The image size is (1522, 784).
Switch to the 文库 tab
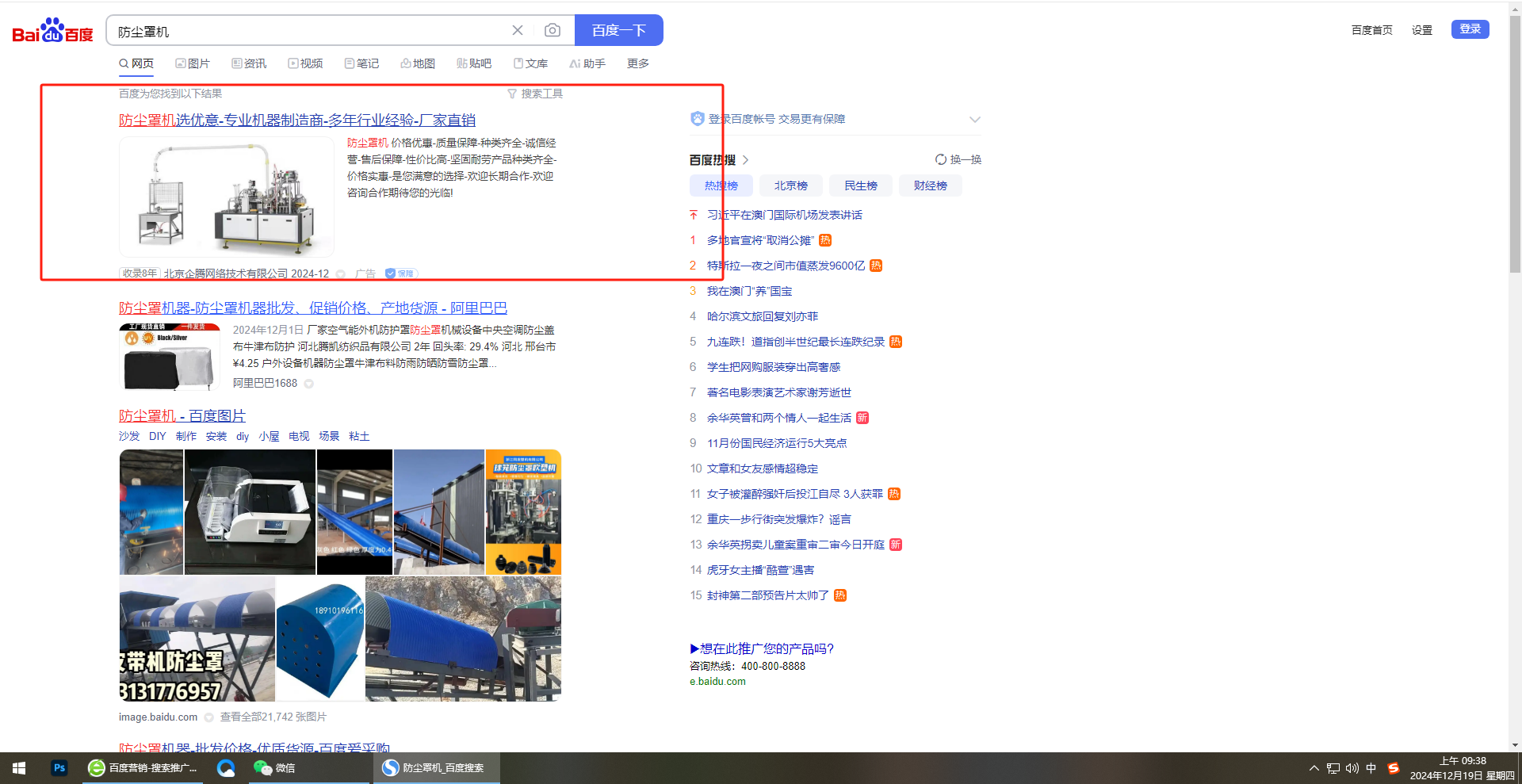point(530,63)
